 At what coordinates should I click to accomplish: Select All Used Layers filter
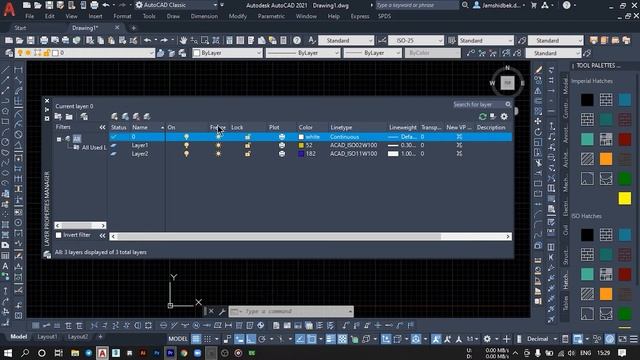click(93, 147)
